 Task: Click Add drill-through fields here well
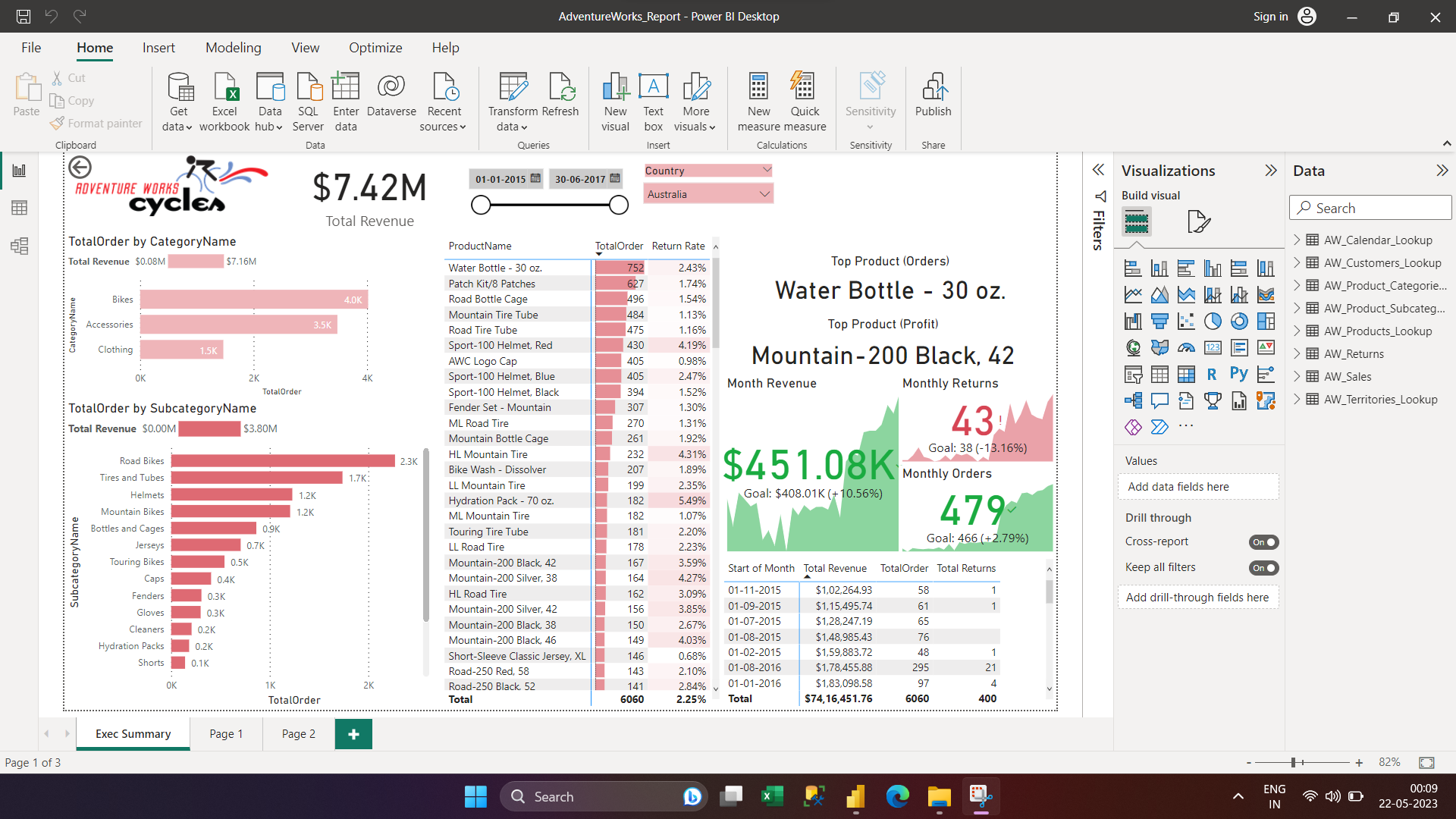tap(1198, 598)
